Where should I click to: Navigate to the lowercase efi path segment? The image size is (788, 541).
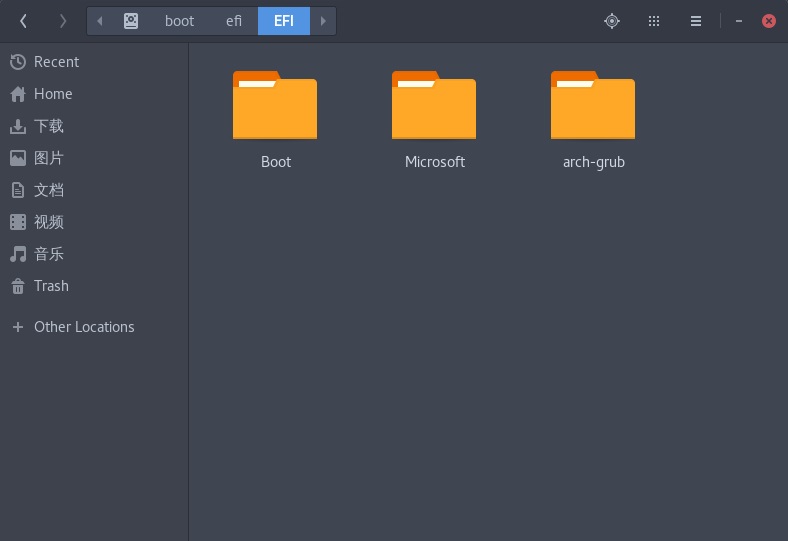(234, 21)
